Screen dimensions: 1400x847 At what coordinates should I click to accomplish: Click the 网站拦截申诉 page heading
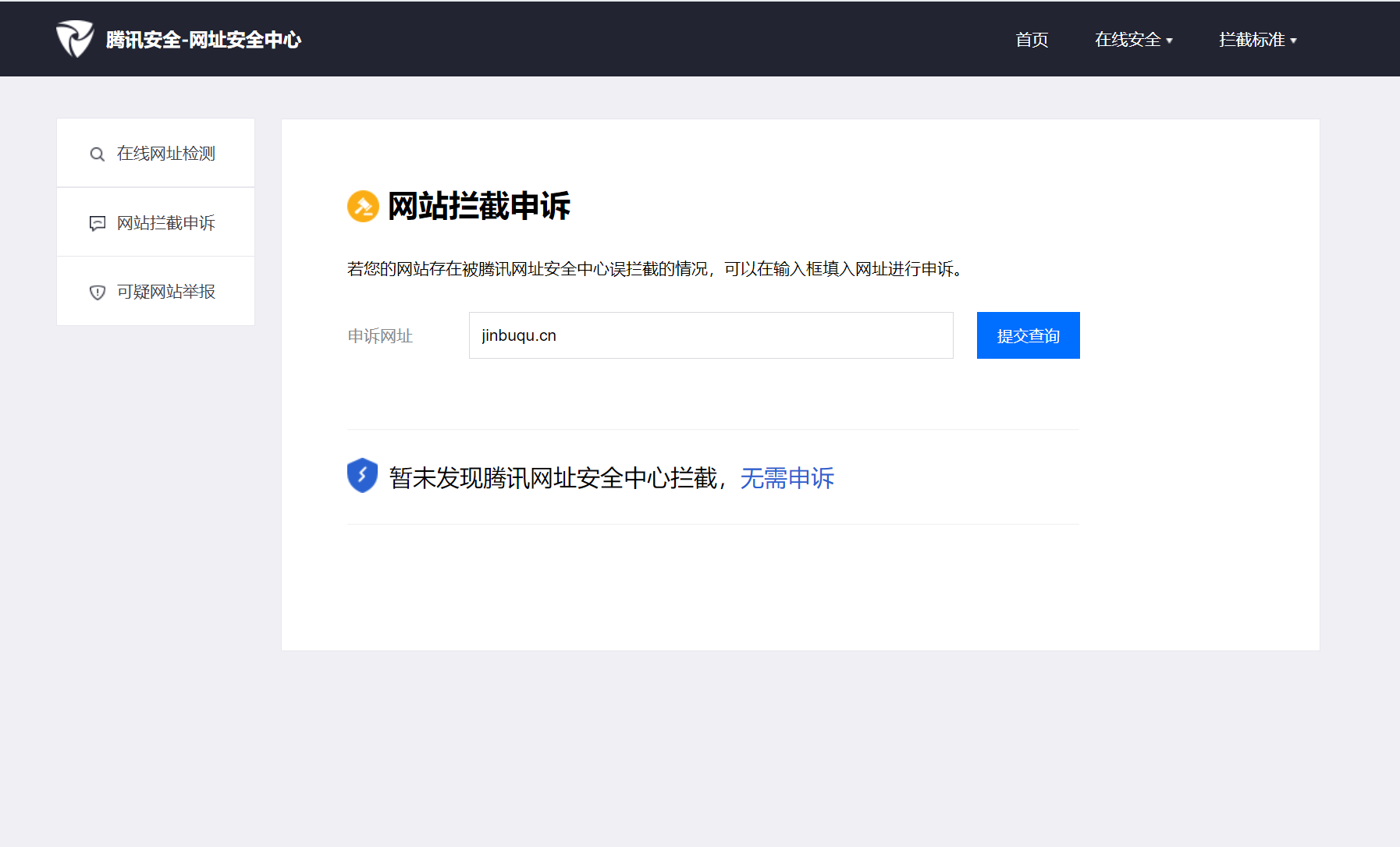point(479,206)
